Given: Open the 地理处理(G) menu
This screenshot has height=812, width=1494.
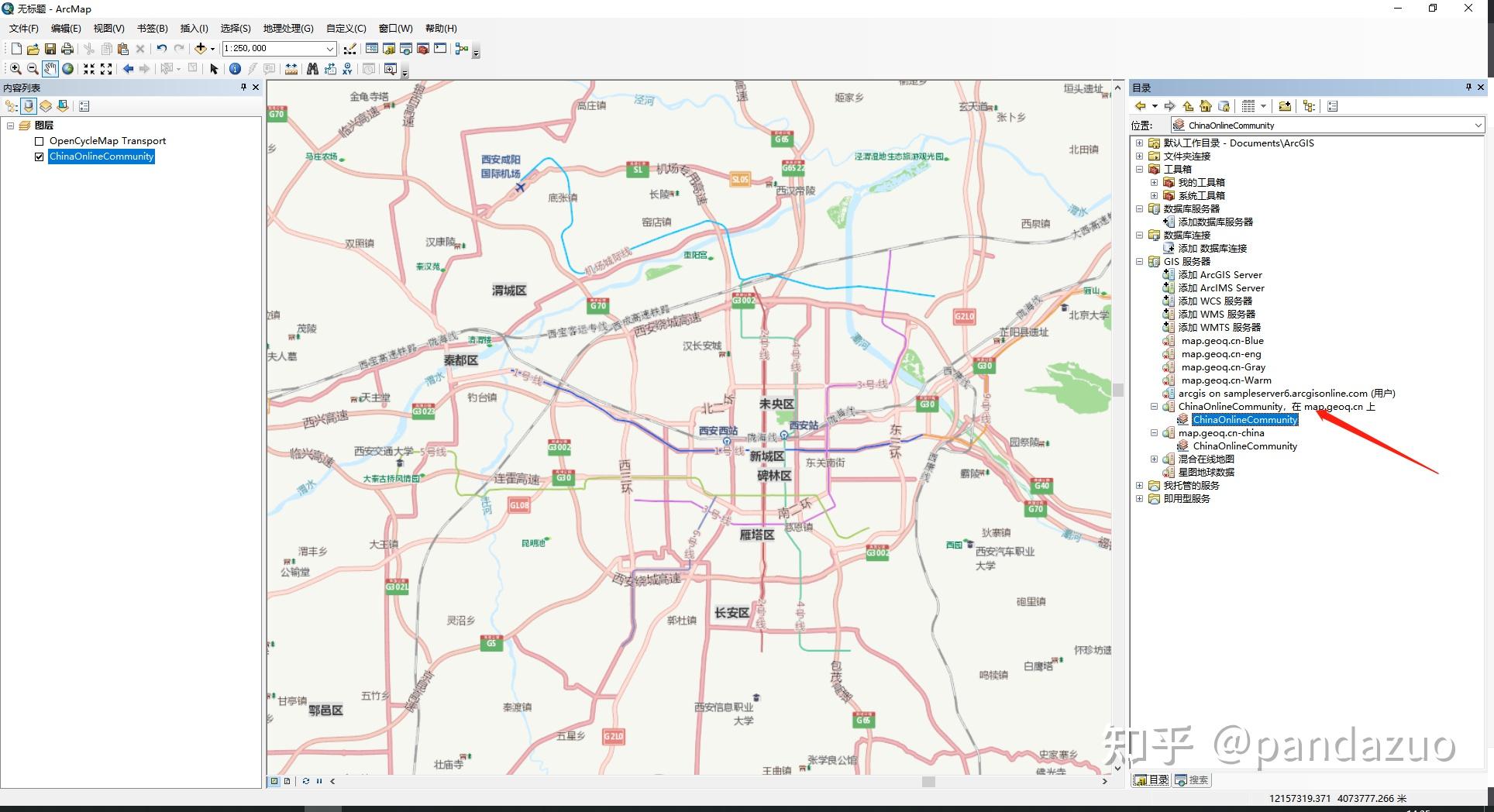Looking at the screenshot, I should point(287,28).
